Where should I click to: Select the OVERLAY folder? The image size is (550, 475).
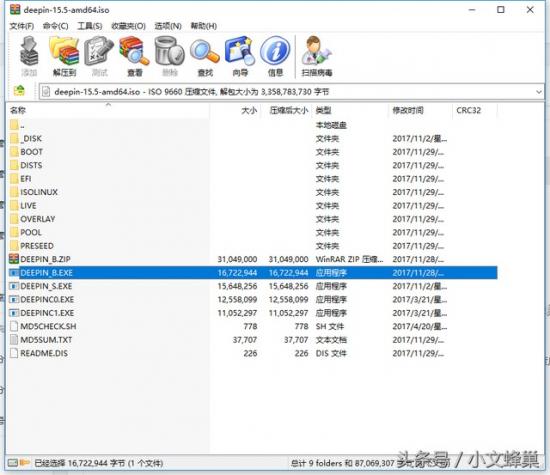252,219
